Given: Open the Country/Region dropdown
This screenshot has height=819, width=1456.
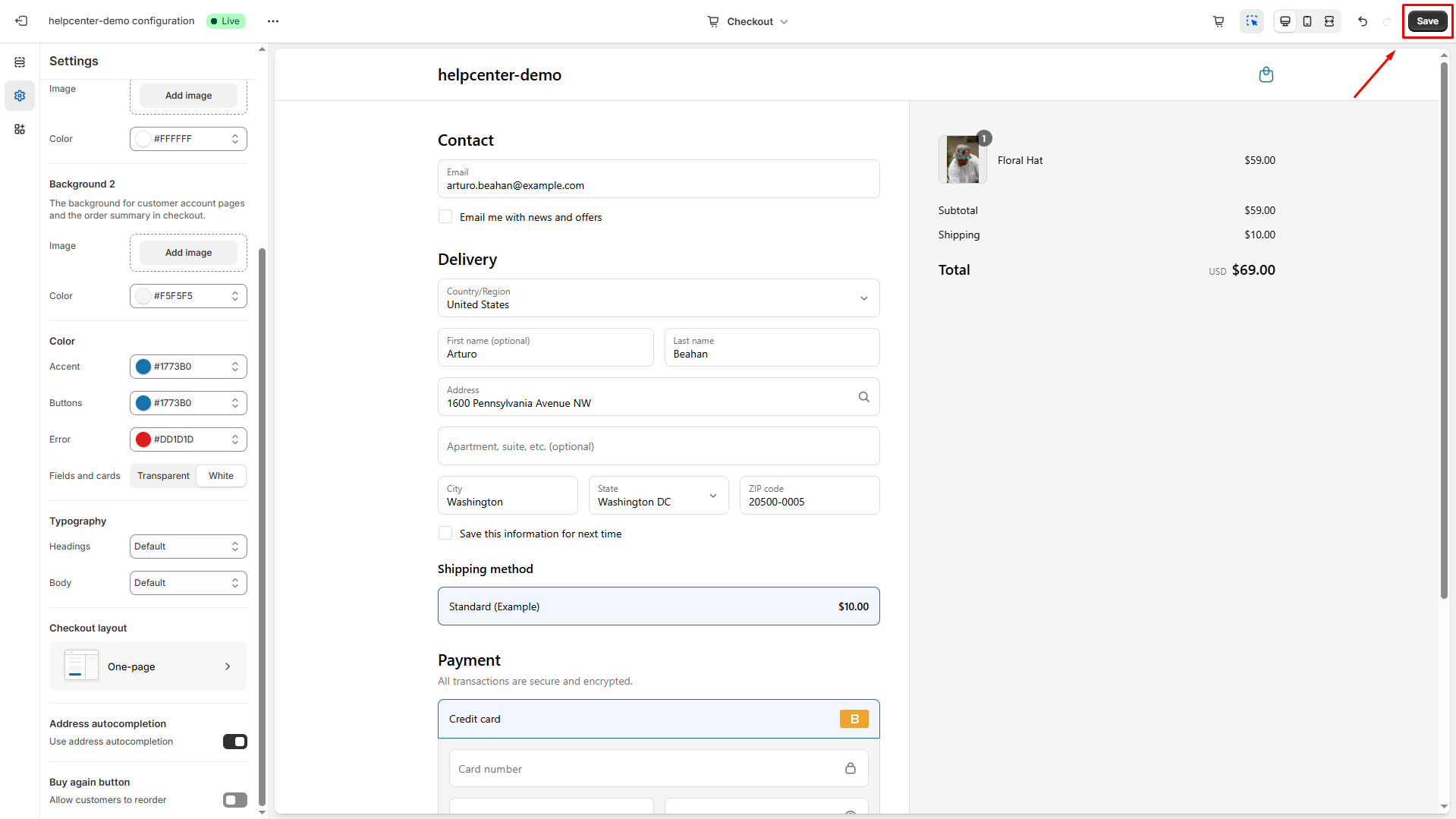Looking at the screenshot, I should (x=658, y=298).
